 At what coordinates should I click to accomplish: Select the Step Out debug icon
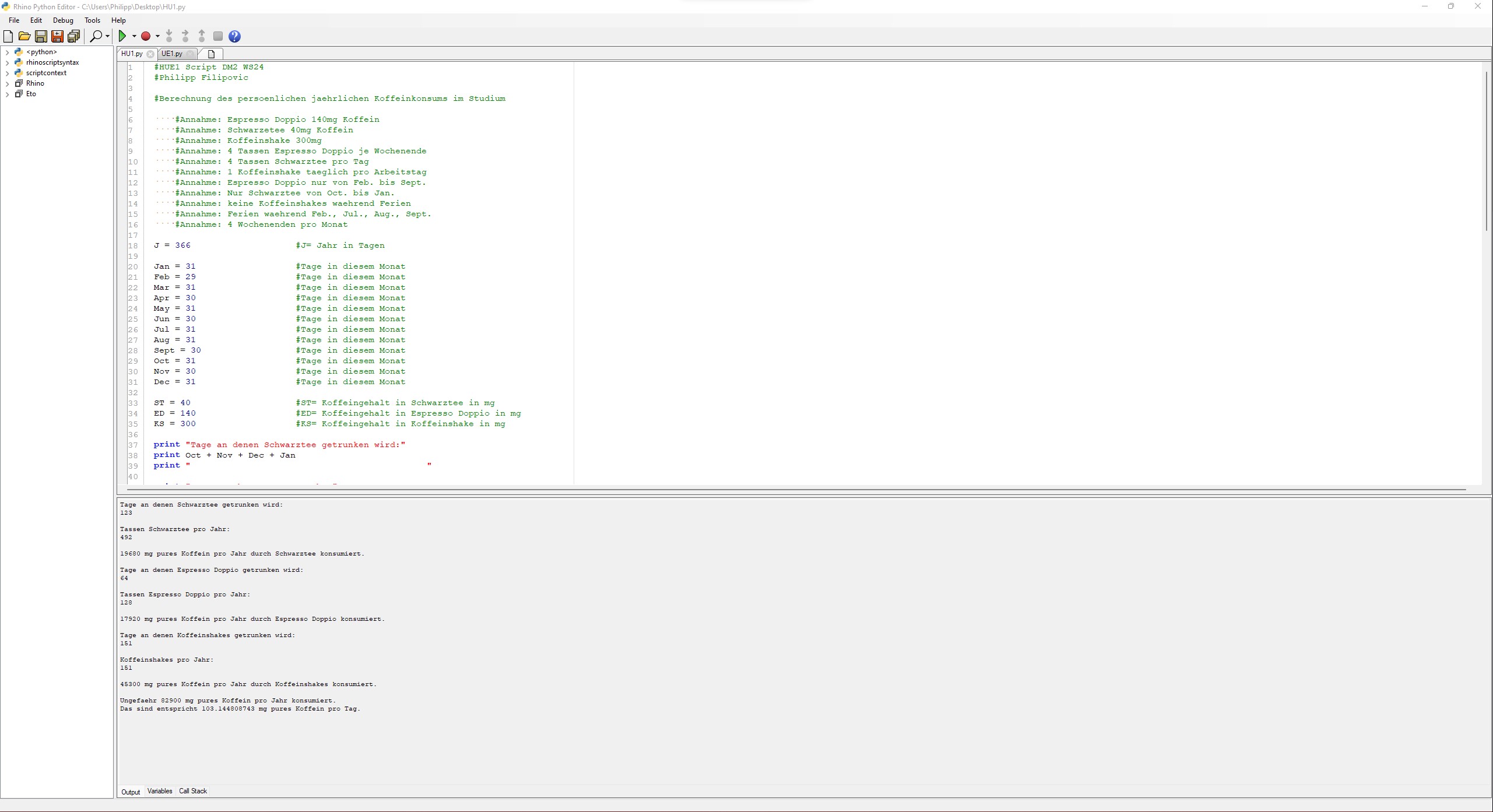pyautogui.click(x=201, y=36)
